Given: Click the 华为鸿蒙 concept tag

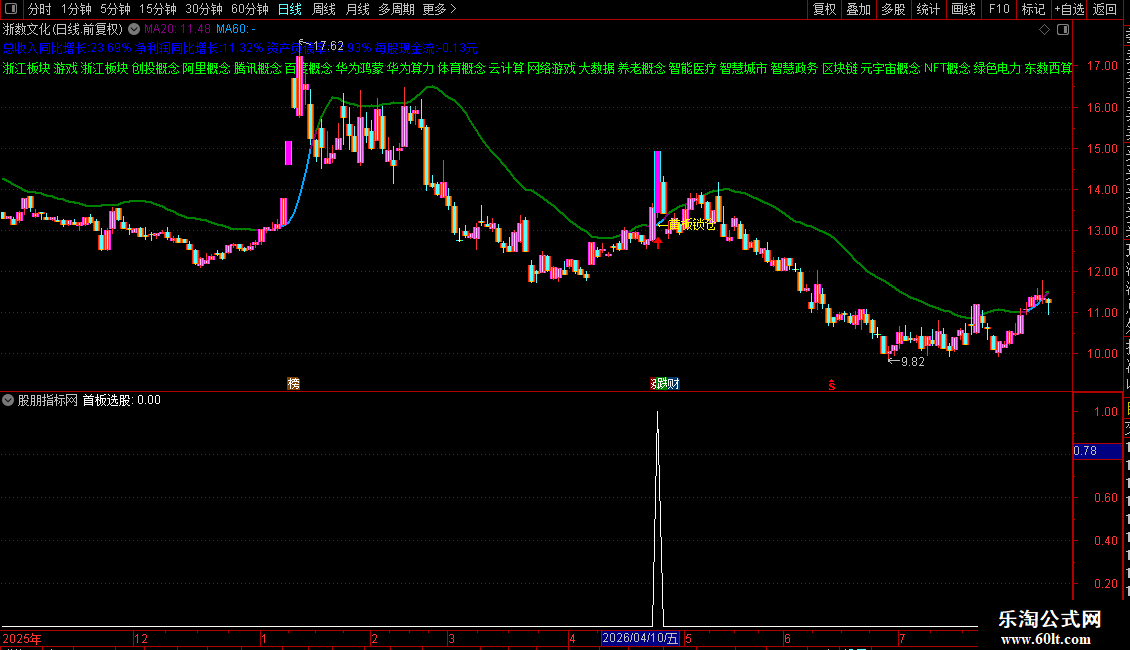Looking at the screenshot, I should 360,68.
